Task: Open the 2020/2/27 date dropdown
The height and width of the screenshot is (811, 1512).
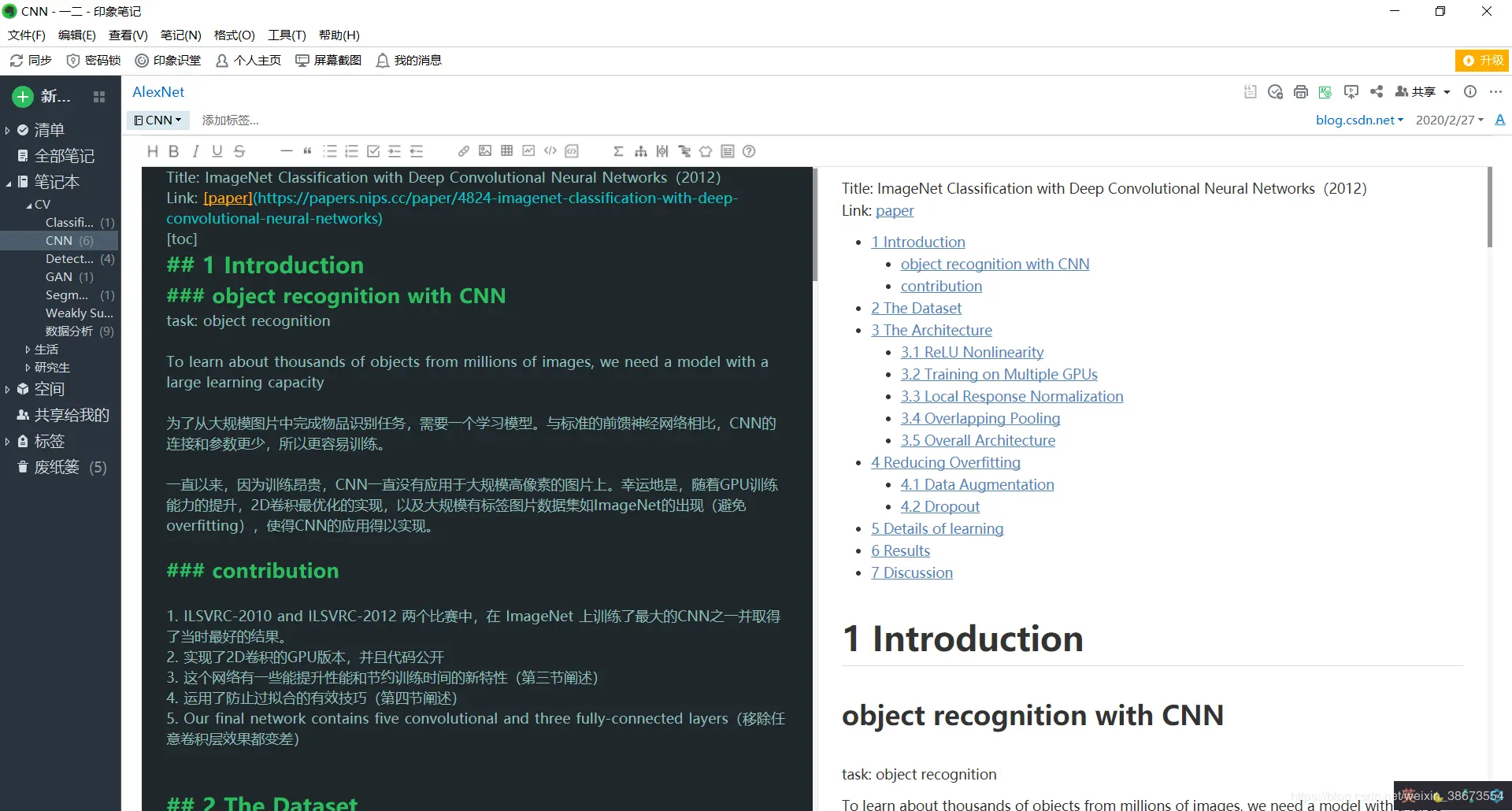Action: click(x=1449, y=120)
